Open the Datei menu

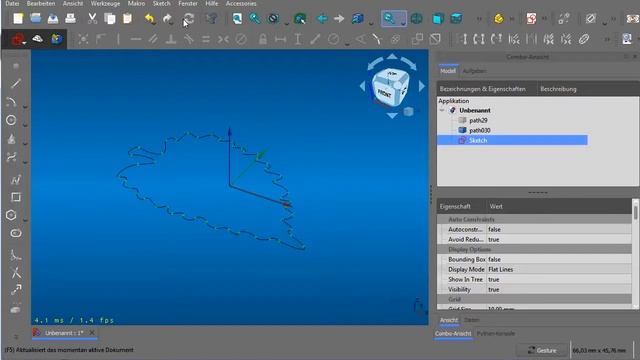[x=12, y=3]
